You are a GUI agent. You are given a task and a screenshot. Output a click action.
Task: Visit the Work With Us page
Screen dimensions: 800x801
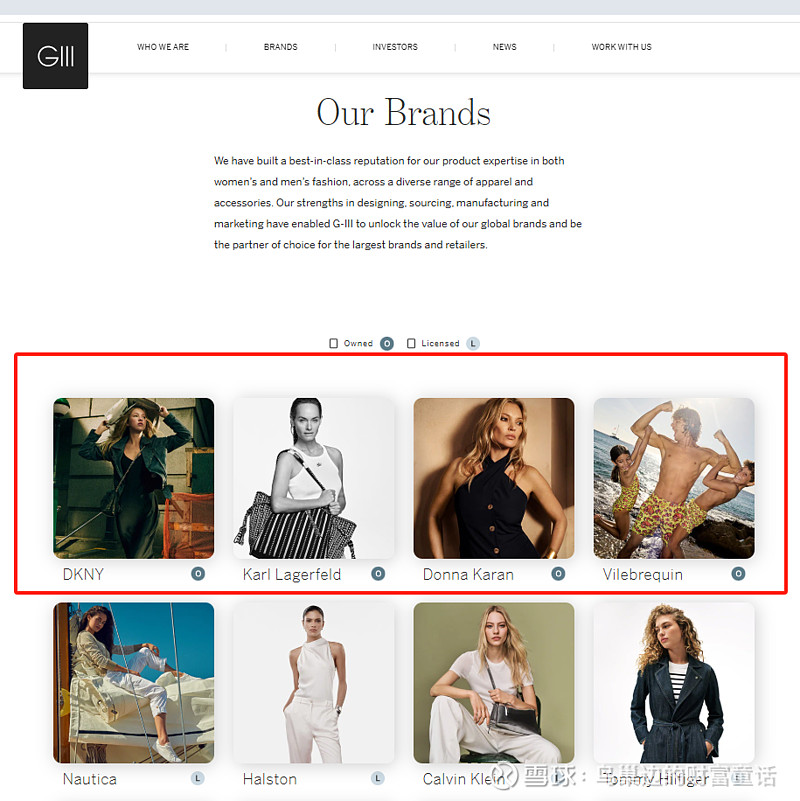click(622, 47)
